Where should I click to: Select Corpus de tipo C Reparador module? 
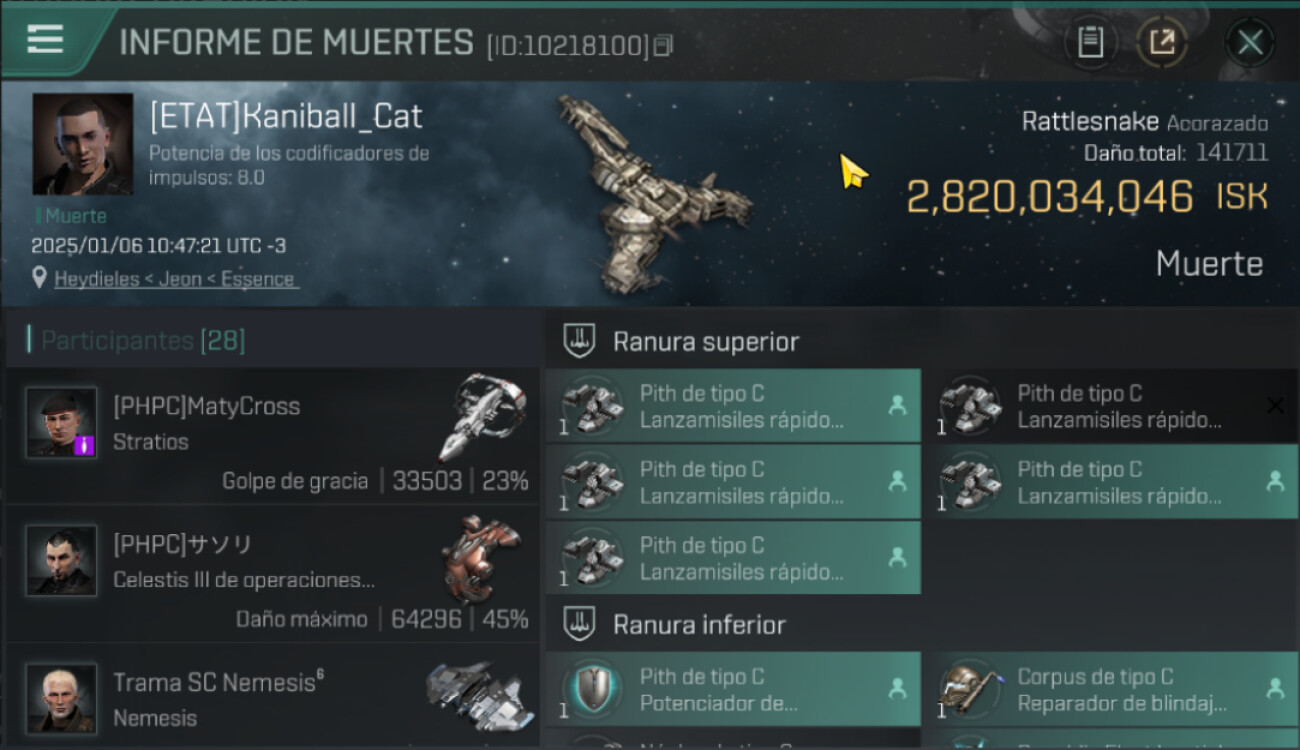(1111, 689)
